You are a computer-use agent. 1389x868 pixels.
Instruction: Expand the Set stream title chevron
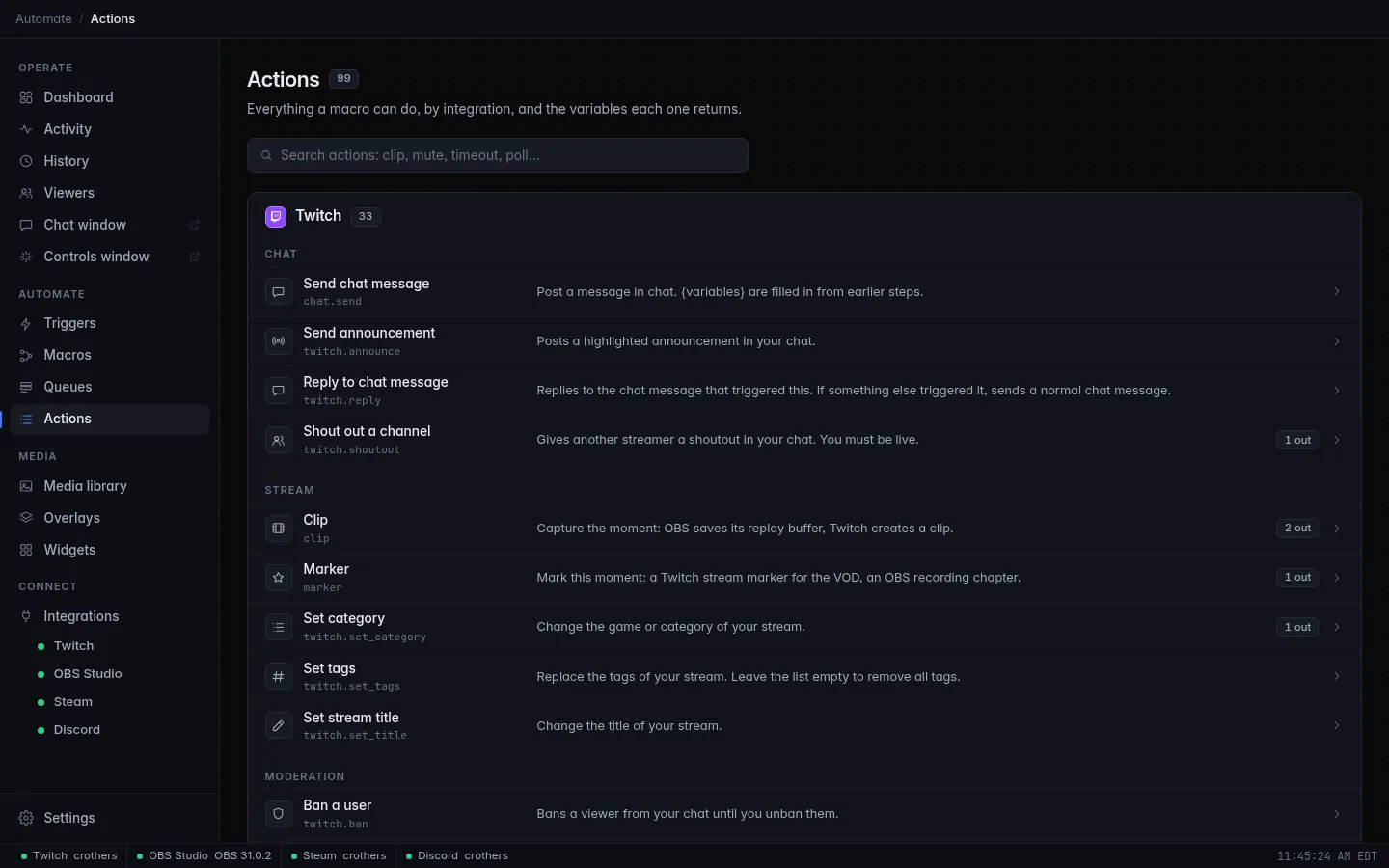pyautogui.click(x=1337, y=725)
